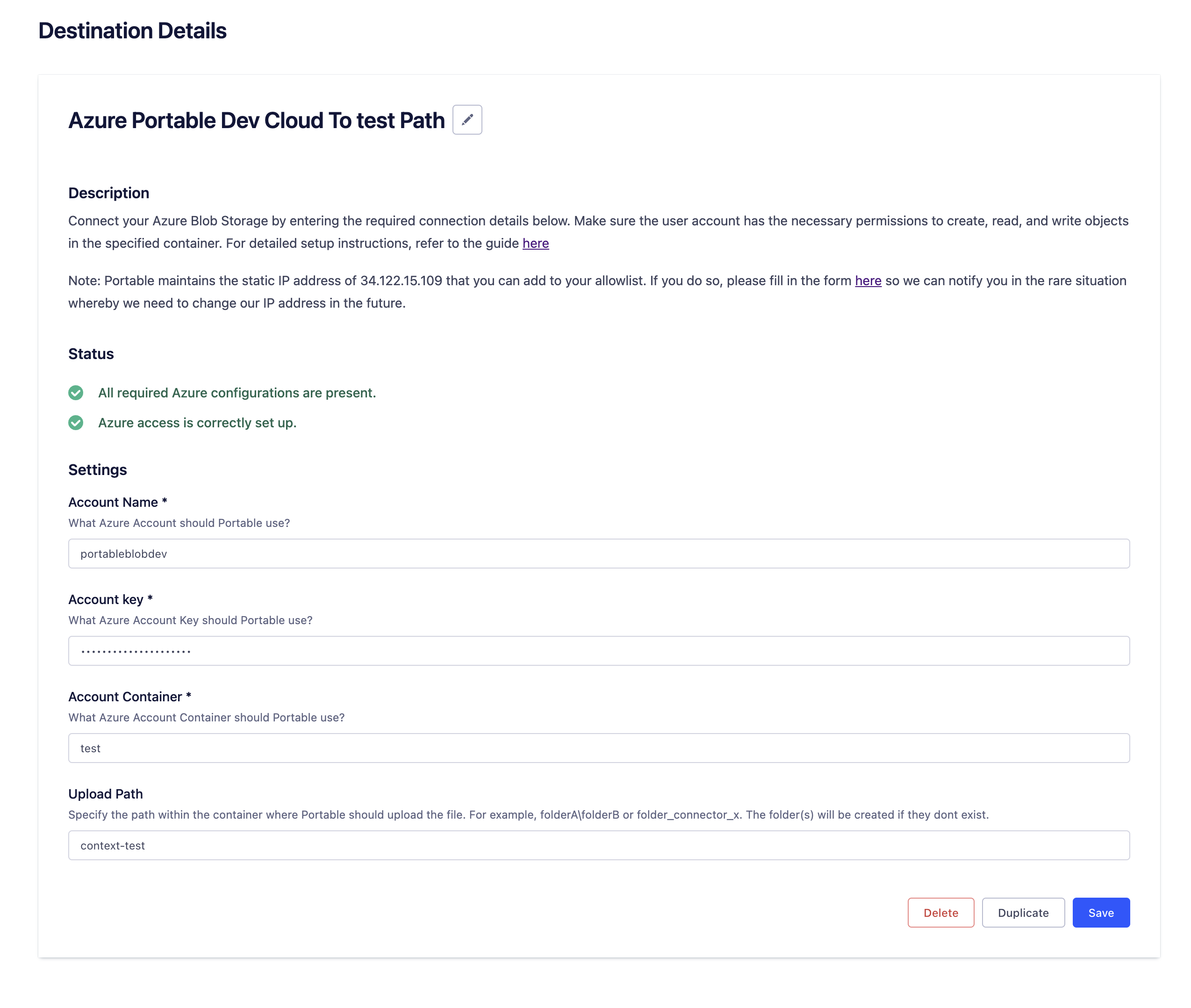The width and height of the screenshot is (1191, 1008).
Task: Click the Settings section heading
Action: [x=97, y=470]
